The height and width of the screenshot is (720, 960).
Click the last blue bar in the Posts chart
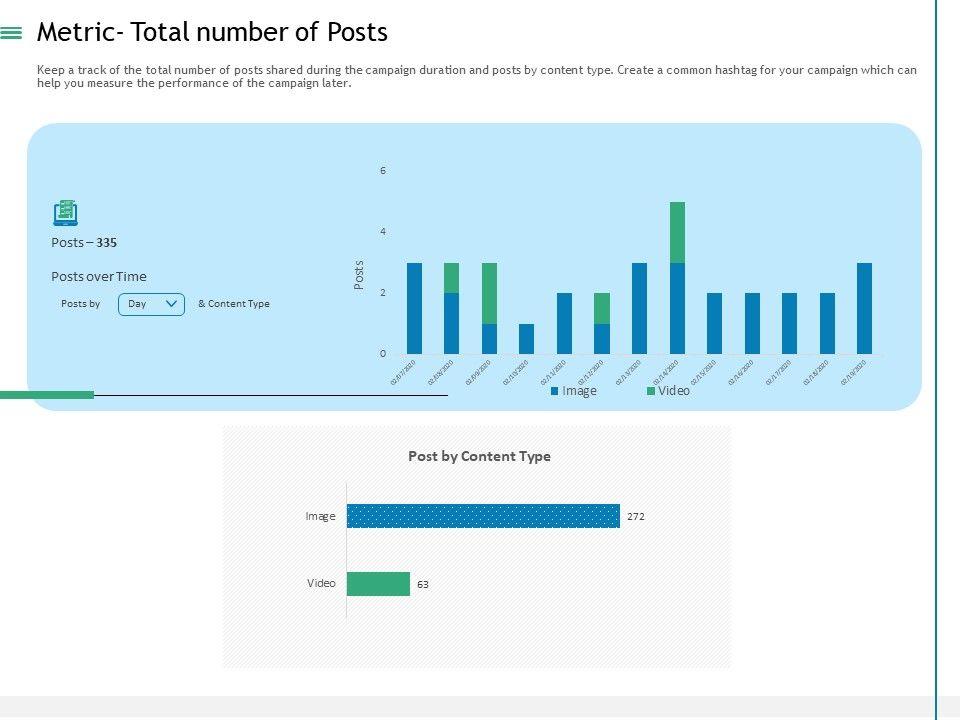tap(864, 308)
